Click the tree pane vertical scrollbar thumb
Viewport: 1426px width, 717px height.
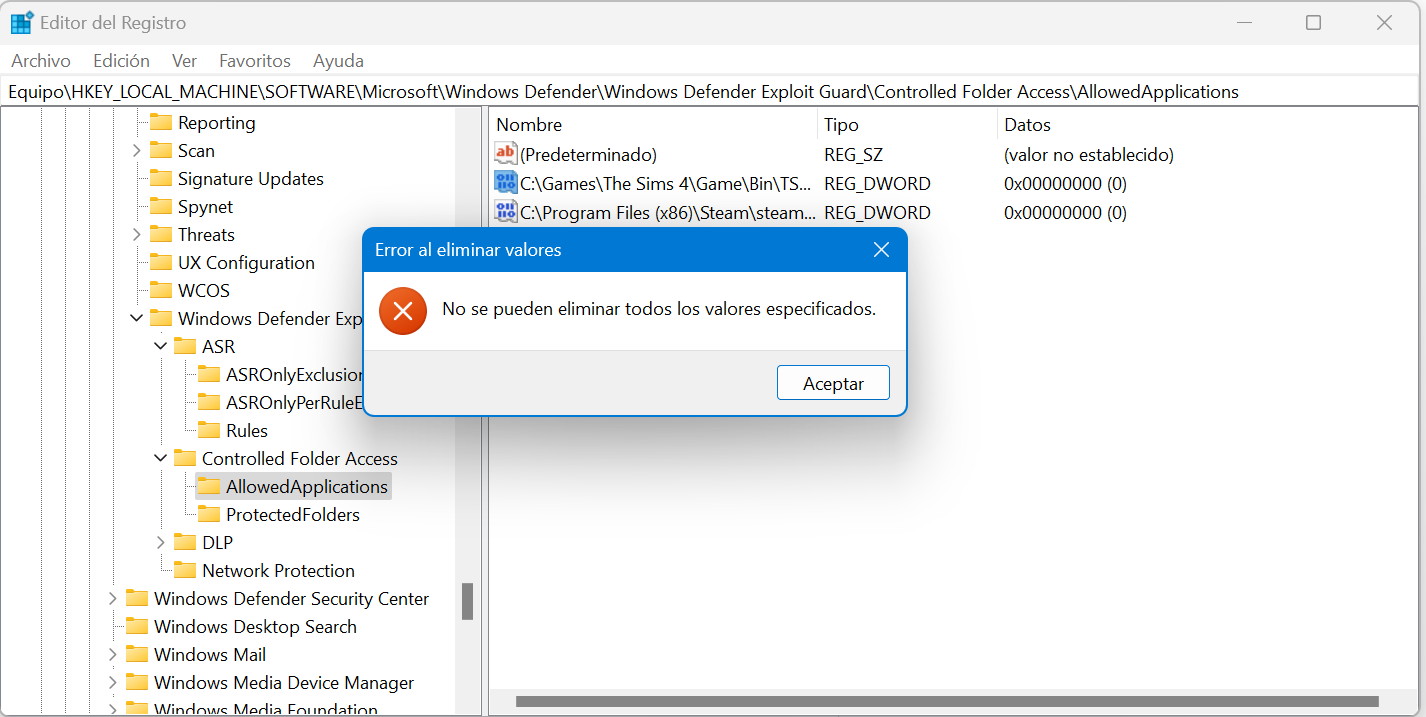[x=467, y=601]
